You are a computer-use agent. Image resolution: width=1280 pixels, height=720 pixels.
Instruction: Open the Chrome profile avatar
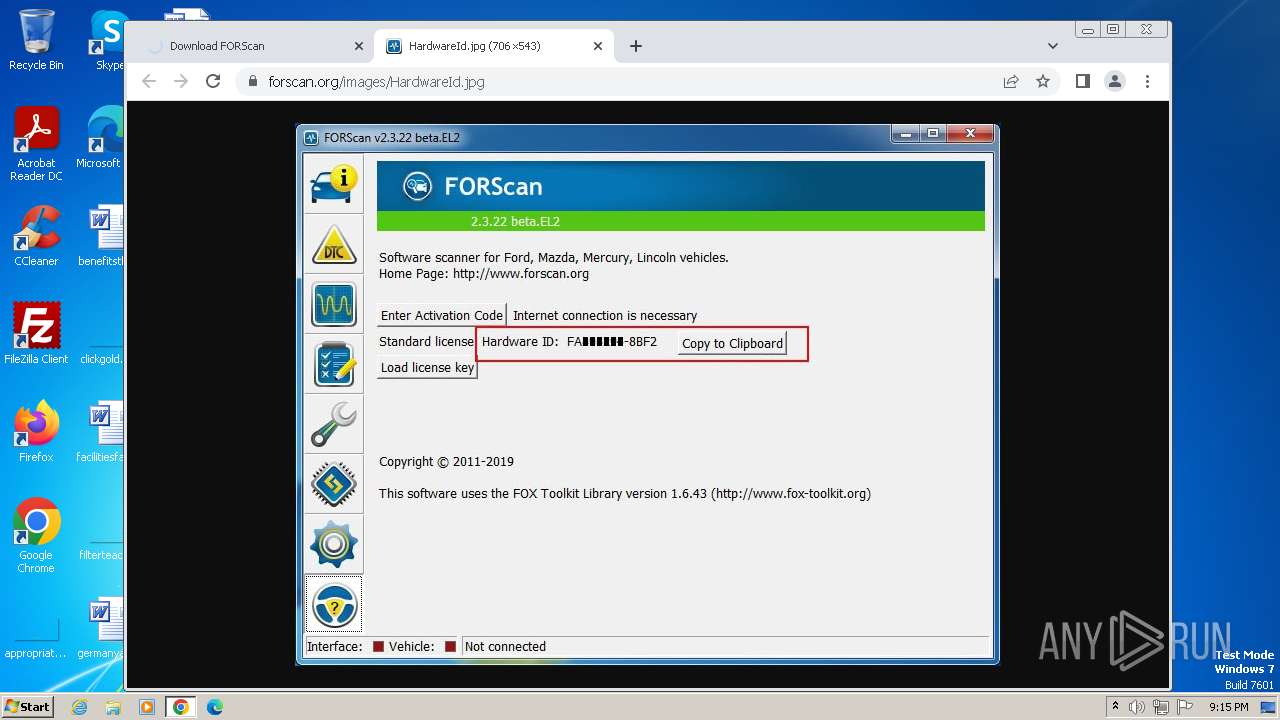pyautogui.click(x=1114, y=81)
